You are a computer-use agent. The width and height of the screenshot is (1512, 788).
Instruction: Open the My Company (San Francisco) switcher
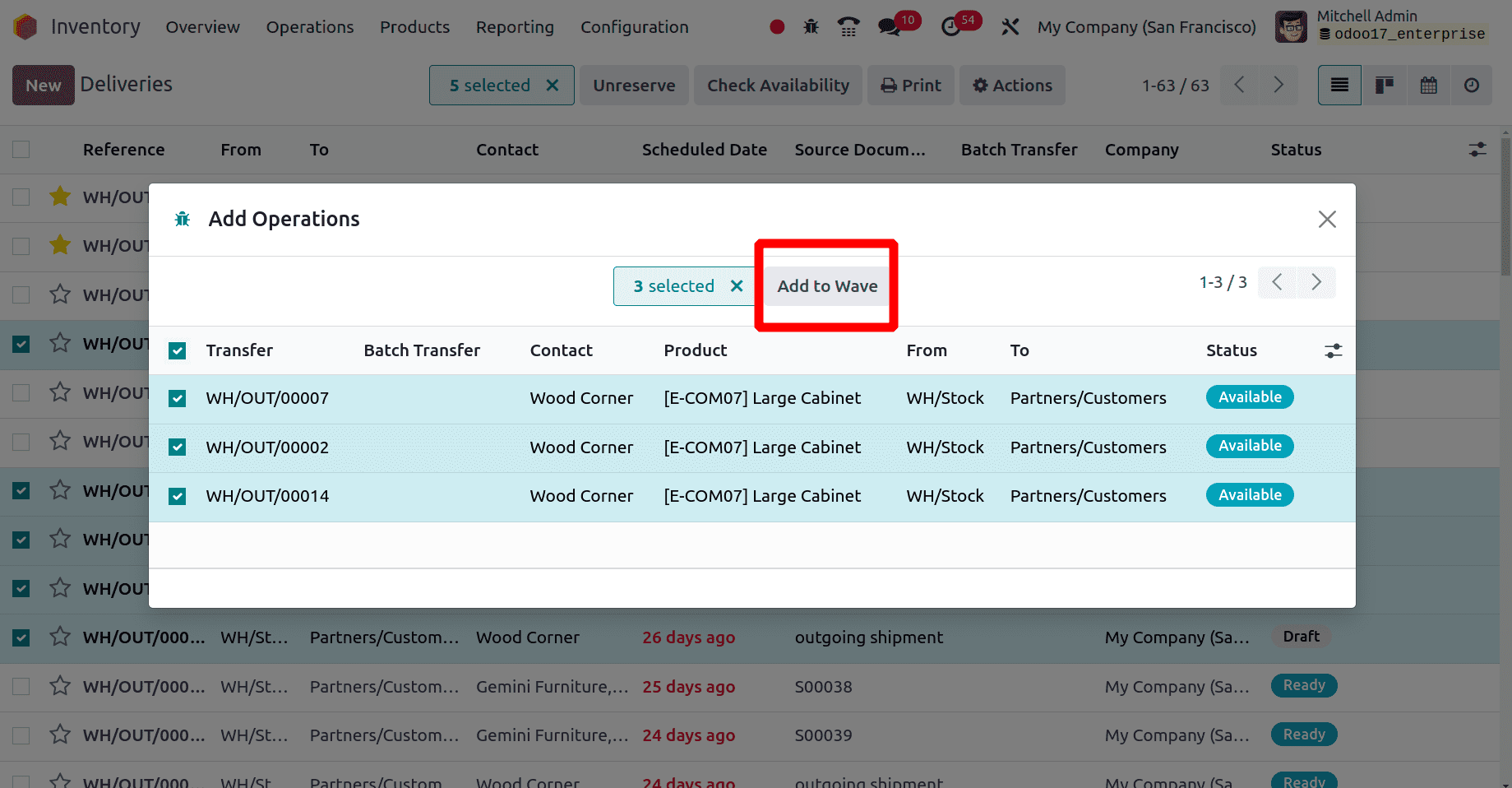tap(1146, 27)
